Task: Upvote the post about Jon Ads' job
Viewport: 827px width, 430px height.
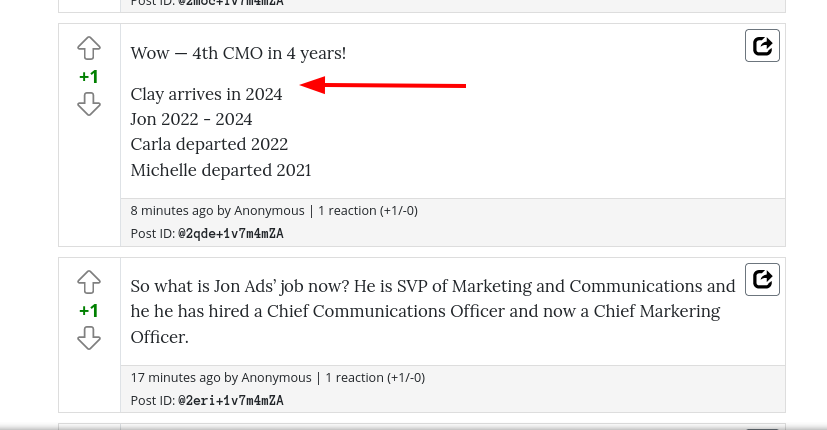Action: click(x=89, y=282)
